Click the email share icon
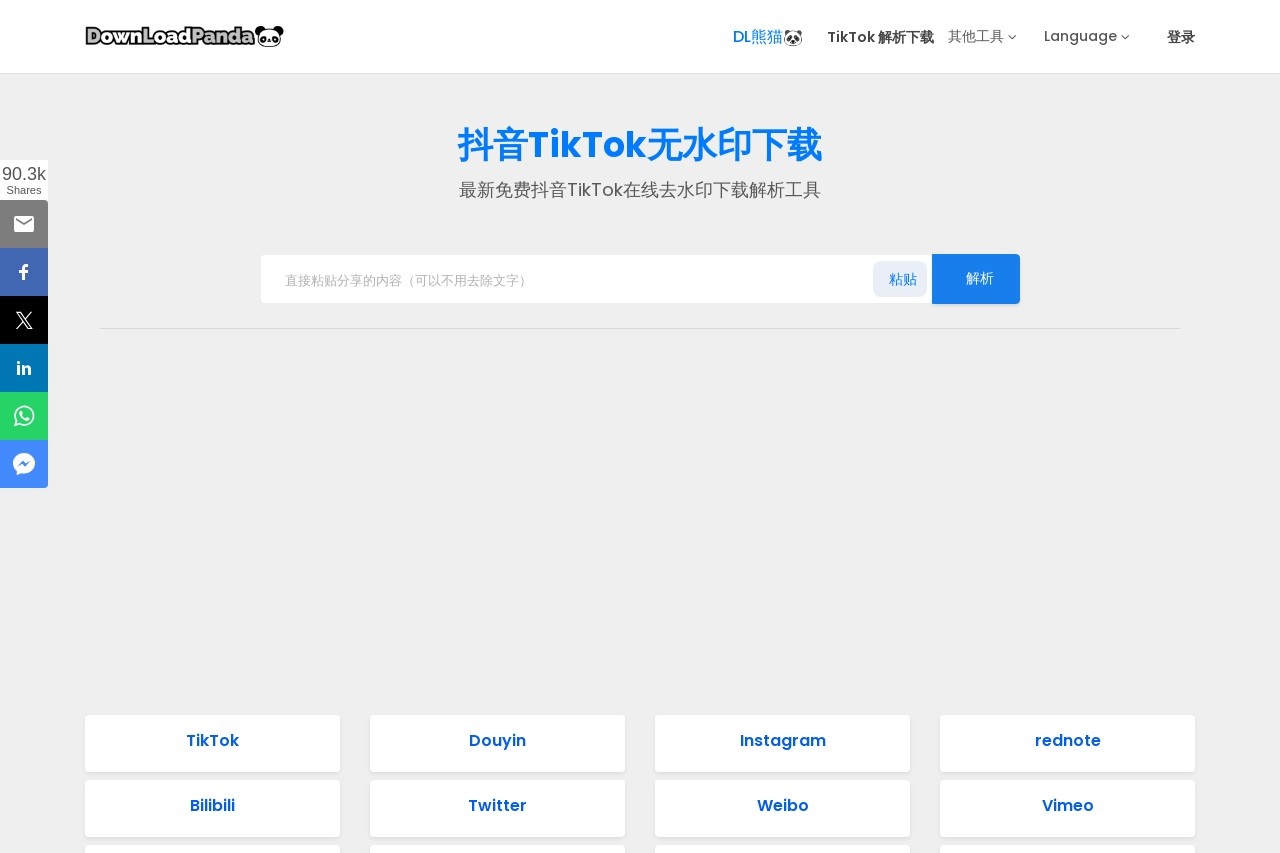The width and height of the screenshot is (1280, 853). point(24,224)
